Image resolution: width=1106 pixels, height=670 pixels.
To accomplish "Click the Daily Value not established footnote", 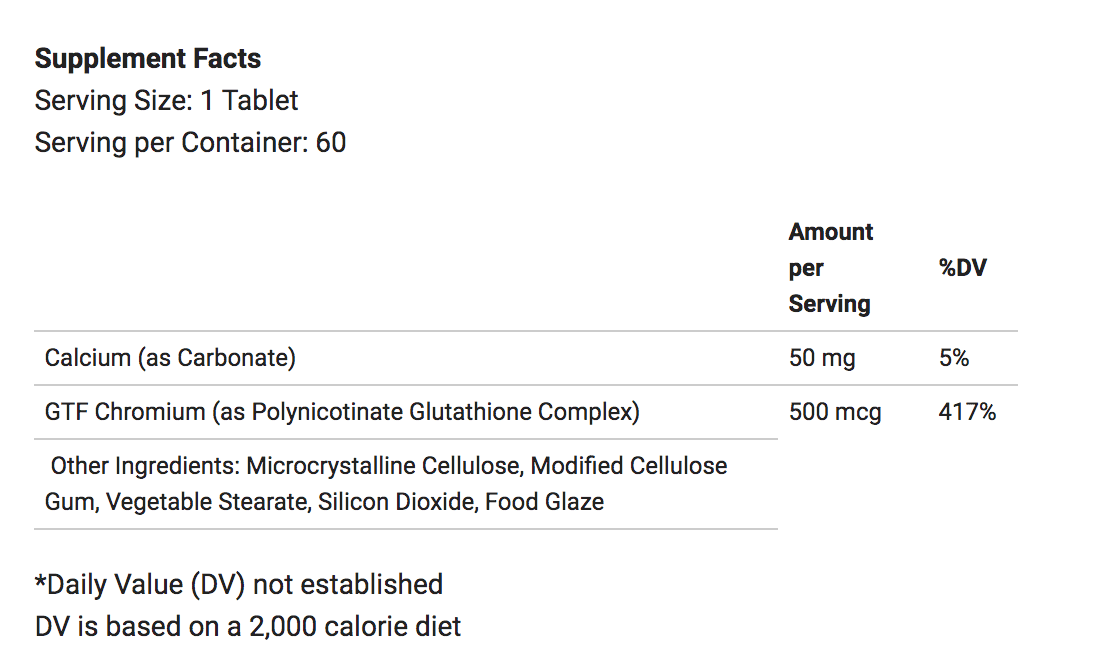I will click(239, 585).
